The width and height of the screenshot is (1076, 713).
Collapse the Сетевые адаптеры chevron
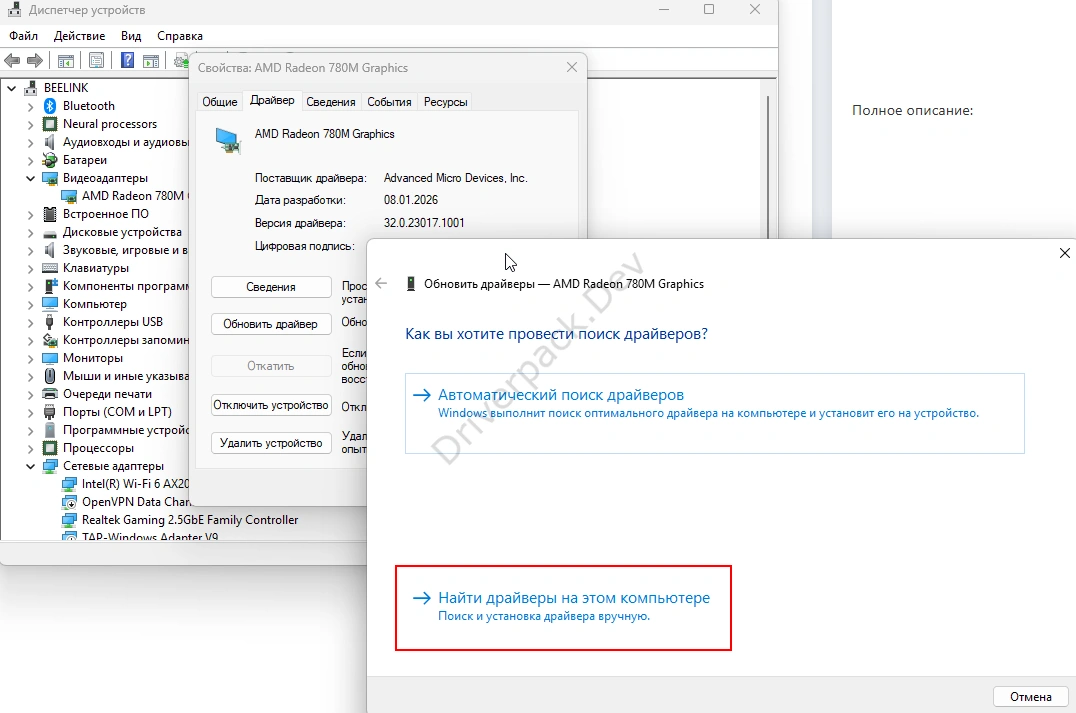coord(30,466)
